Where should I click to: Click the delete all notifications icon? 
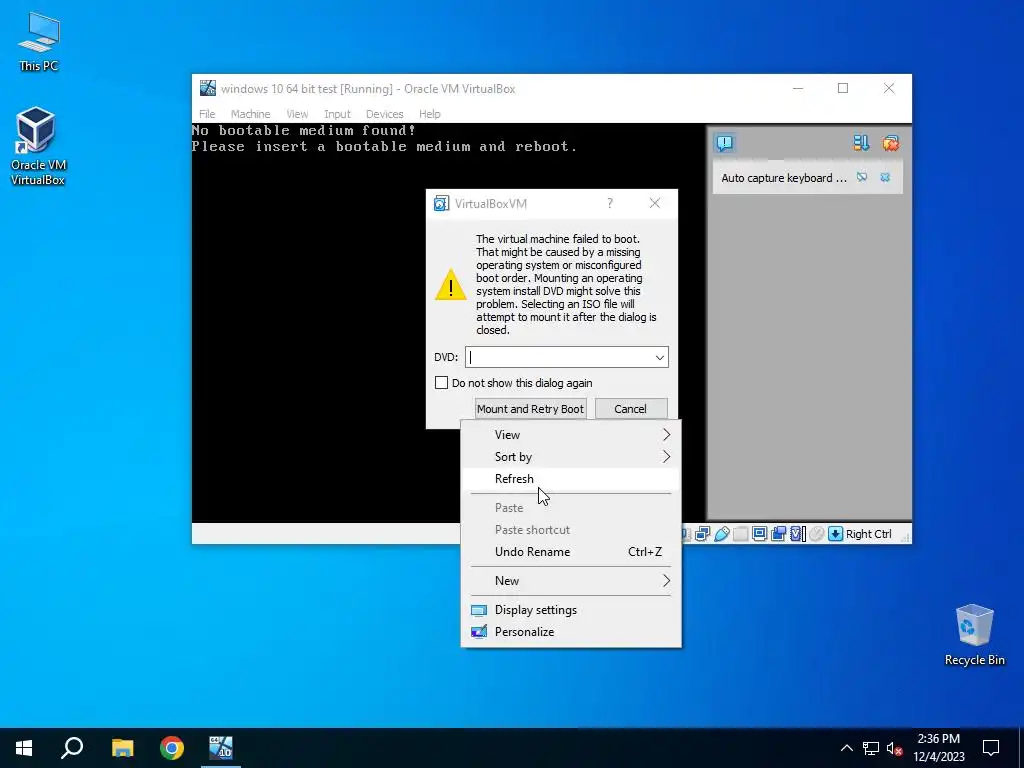890,143
